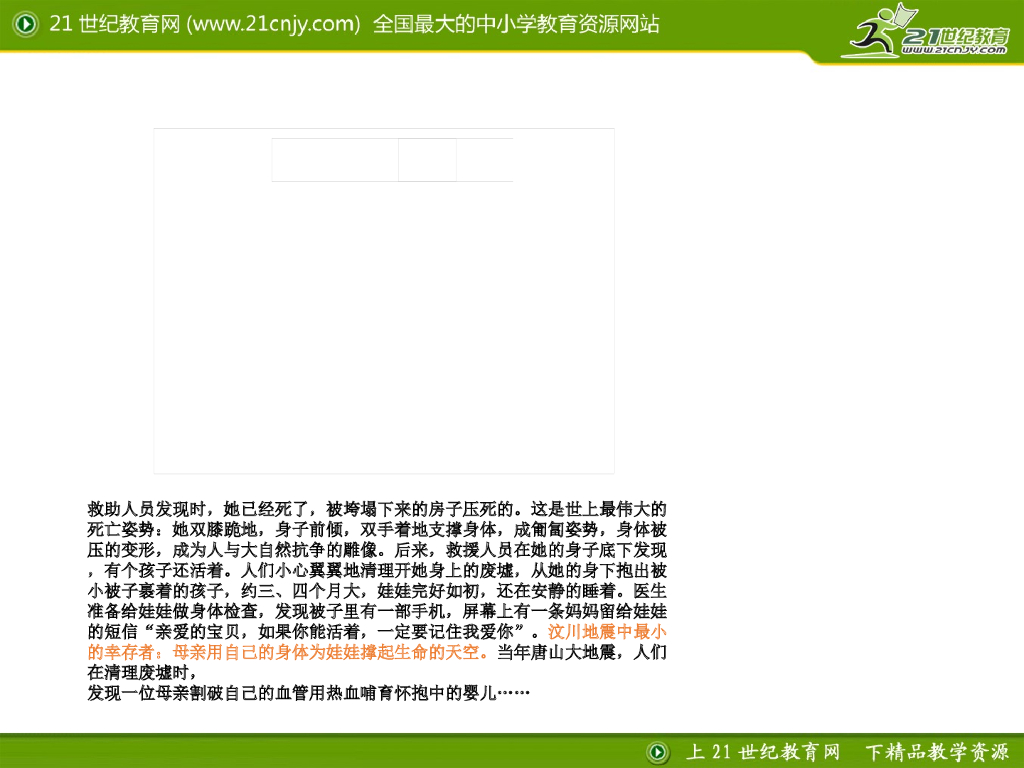Click the play icon in the top header

(25, 24)
